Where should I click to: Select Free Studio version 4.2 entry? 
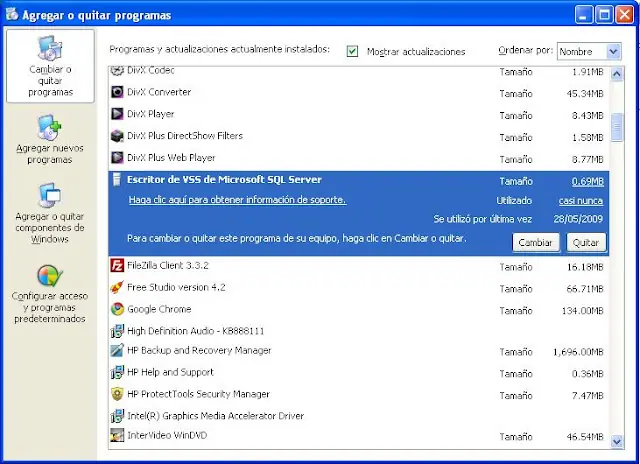pyautogui.click(x=359, y=288)
